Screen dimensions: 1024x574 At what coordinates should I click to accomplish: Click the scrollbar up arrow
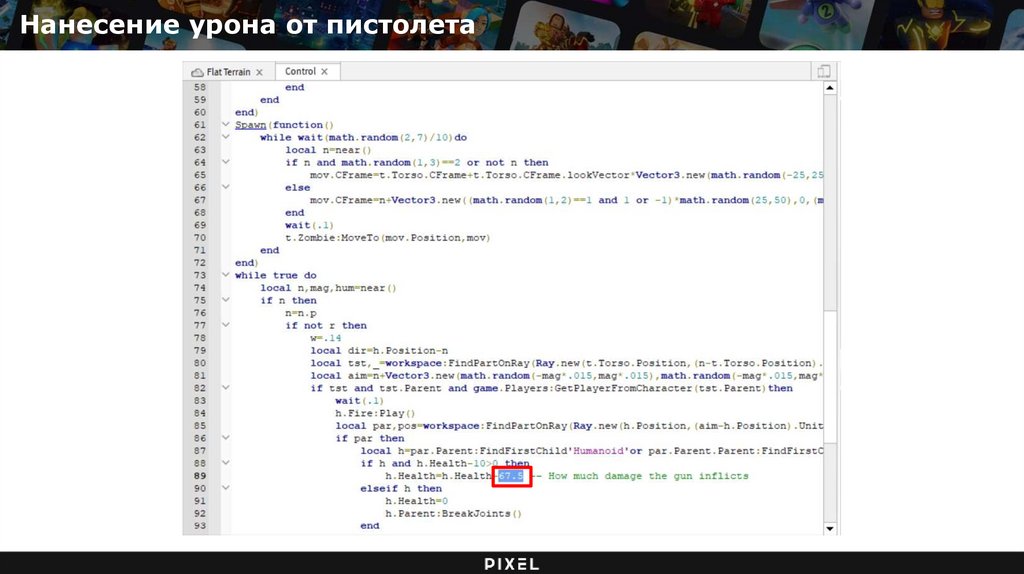[829, 88]
